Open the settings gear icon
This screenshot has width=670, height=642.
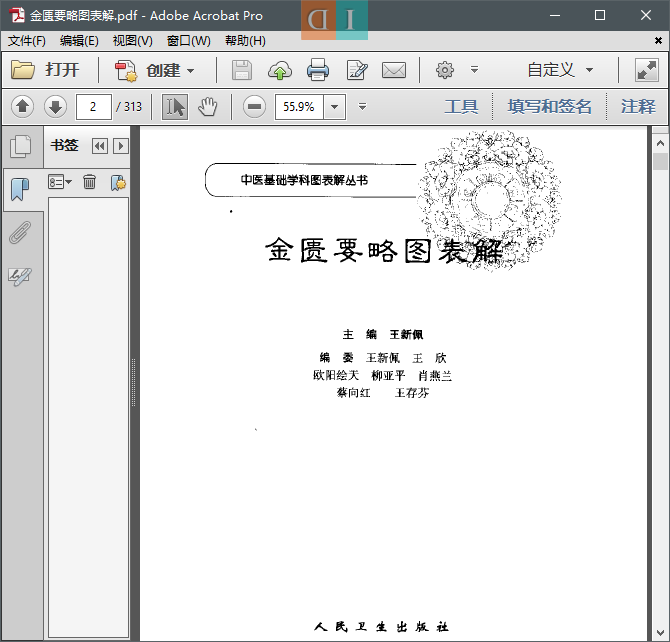click(x=444, y=70)
